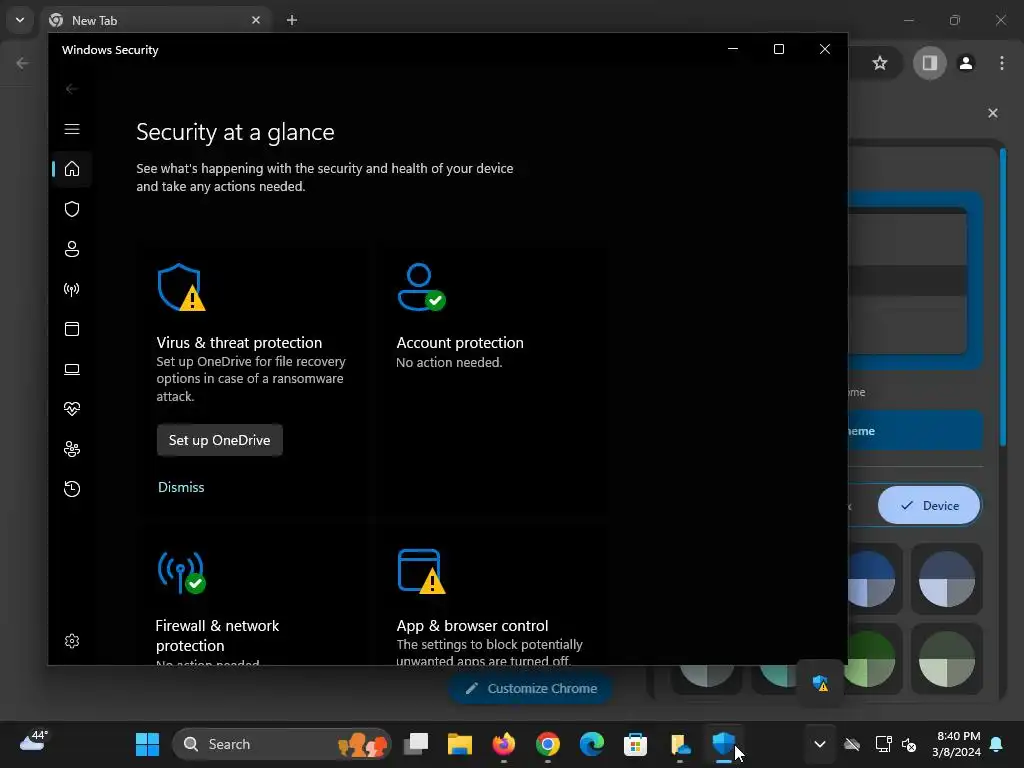Click the network icon in system tray
This screenshot has height=768, width=1024.
point(883,744)
